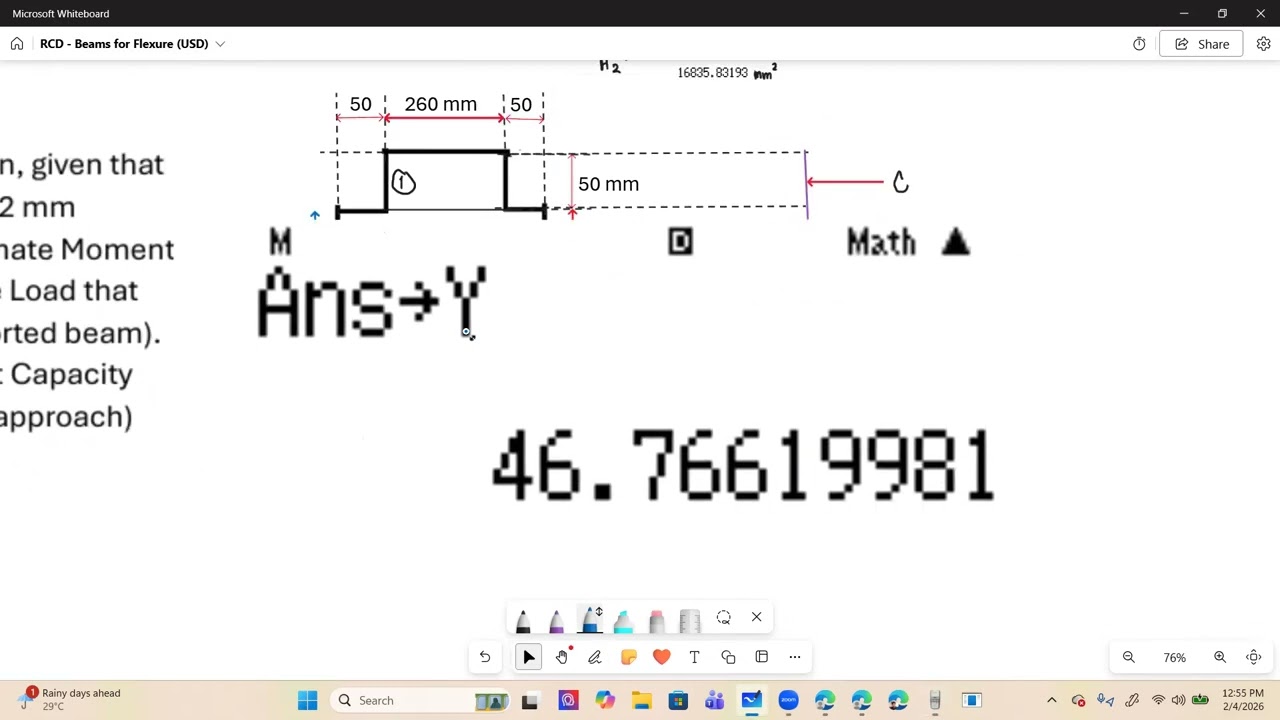
Task: Select the 46.7661998 calculator result image
Action: tap(742, 466)
